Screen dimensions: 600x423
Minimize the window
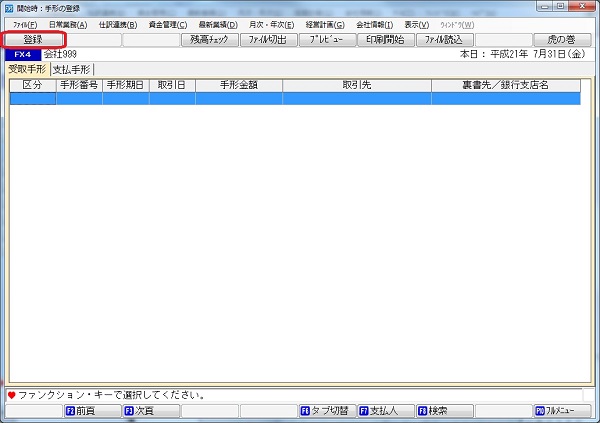pyautogui.click(x=545, y=6)
